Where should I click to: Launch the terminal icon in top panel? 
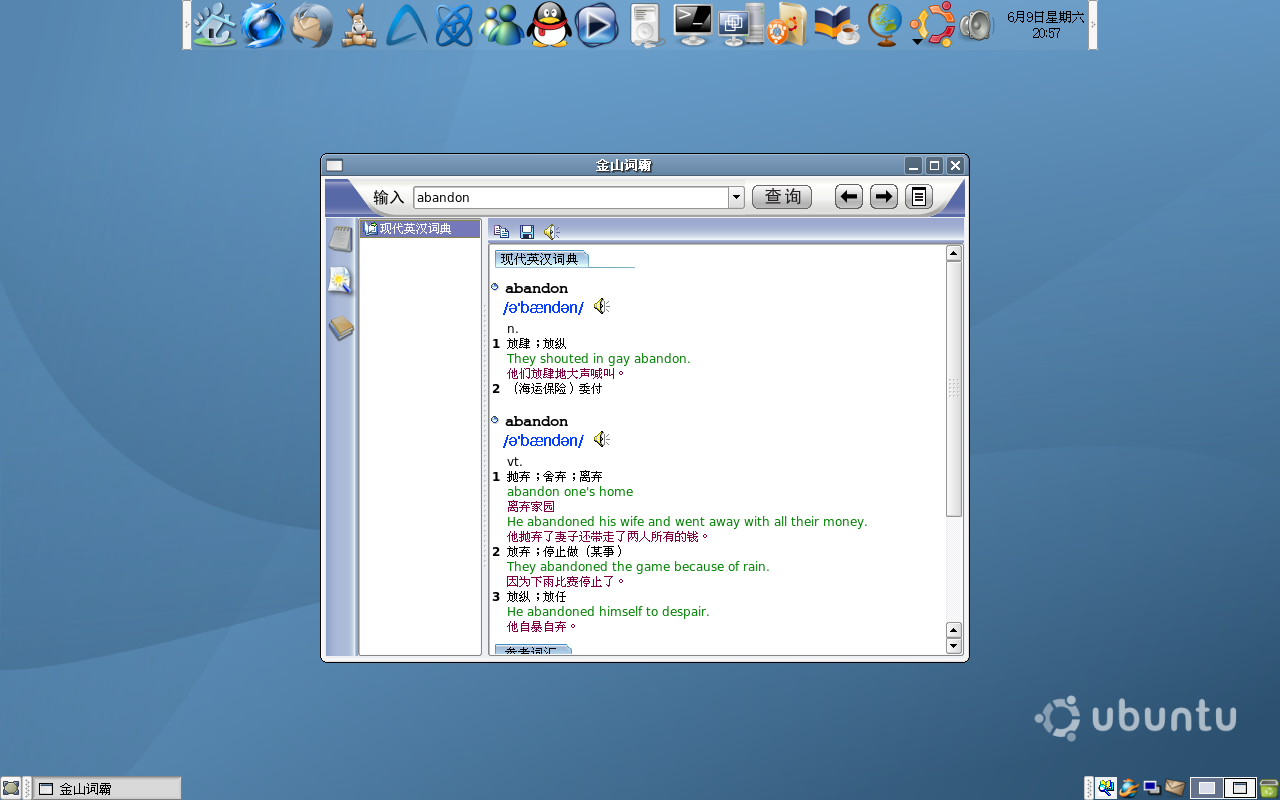(x=693, y=25)
